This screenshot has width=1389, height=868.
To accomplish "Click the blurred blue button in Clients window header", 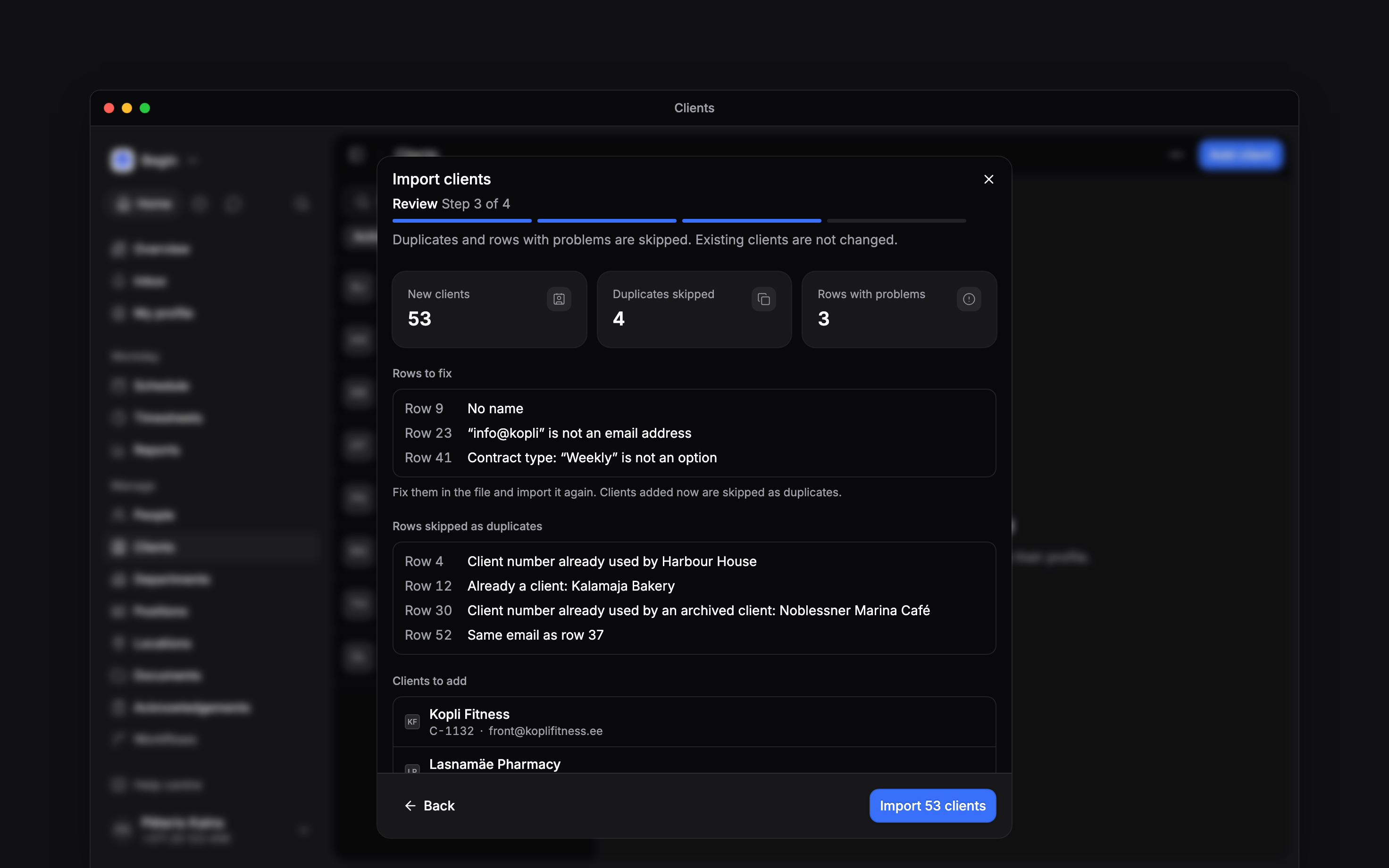I will pos(1240,155).
